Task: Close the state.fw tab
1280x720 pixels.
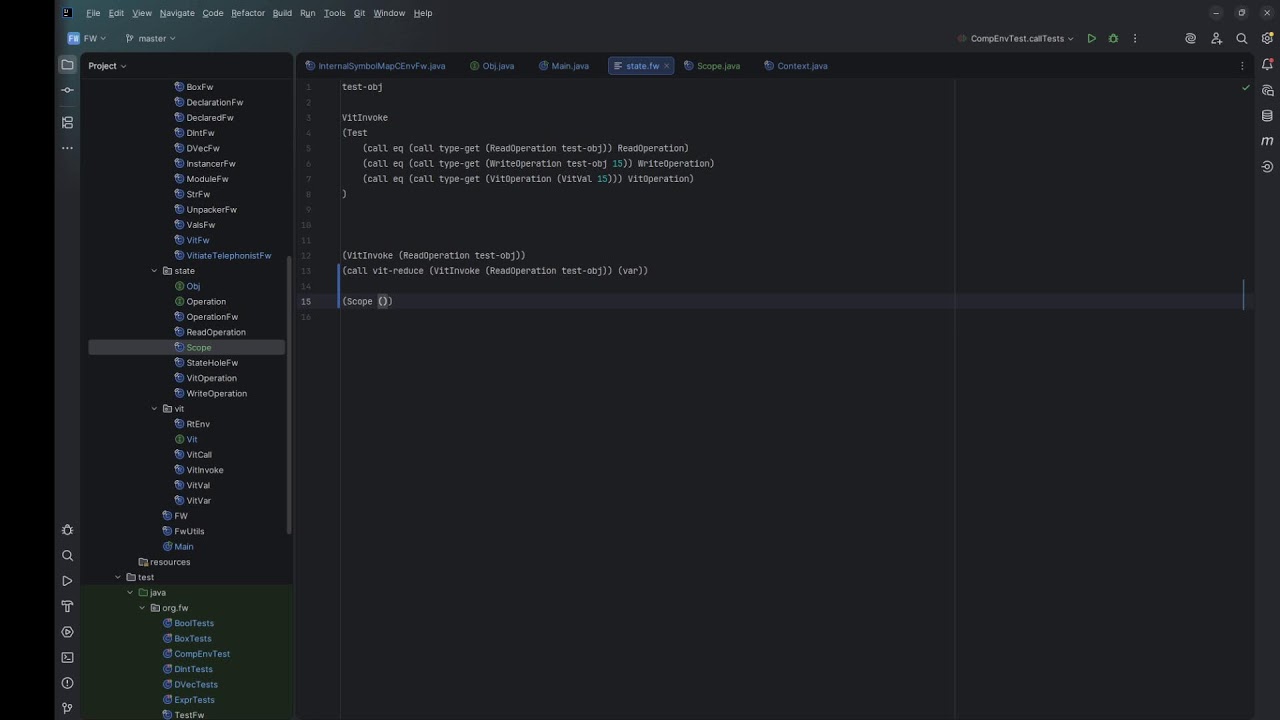Action: 667,66
